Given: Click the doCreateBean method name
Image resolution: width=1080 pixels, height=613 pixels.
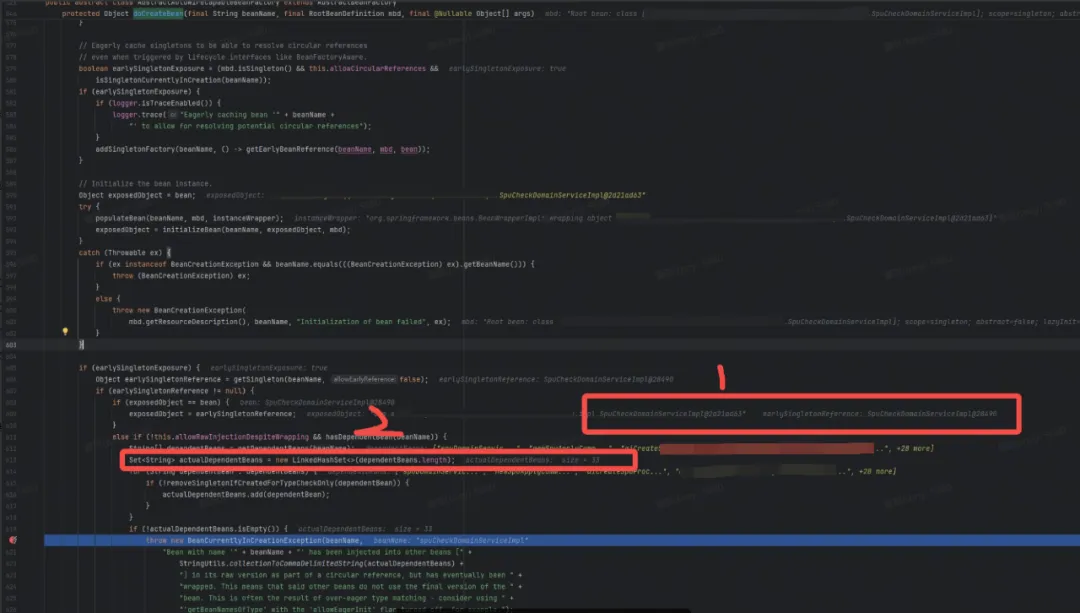Looking at the screenshot, I should point(158,13).
